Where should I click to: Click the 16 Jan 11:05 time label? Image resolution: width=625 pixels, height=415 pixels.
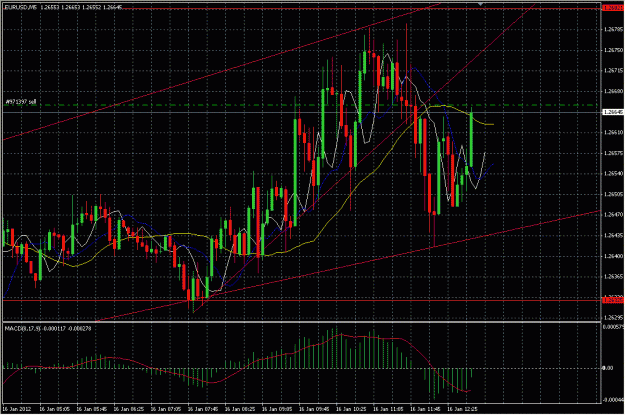coord(388,409)
